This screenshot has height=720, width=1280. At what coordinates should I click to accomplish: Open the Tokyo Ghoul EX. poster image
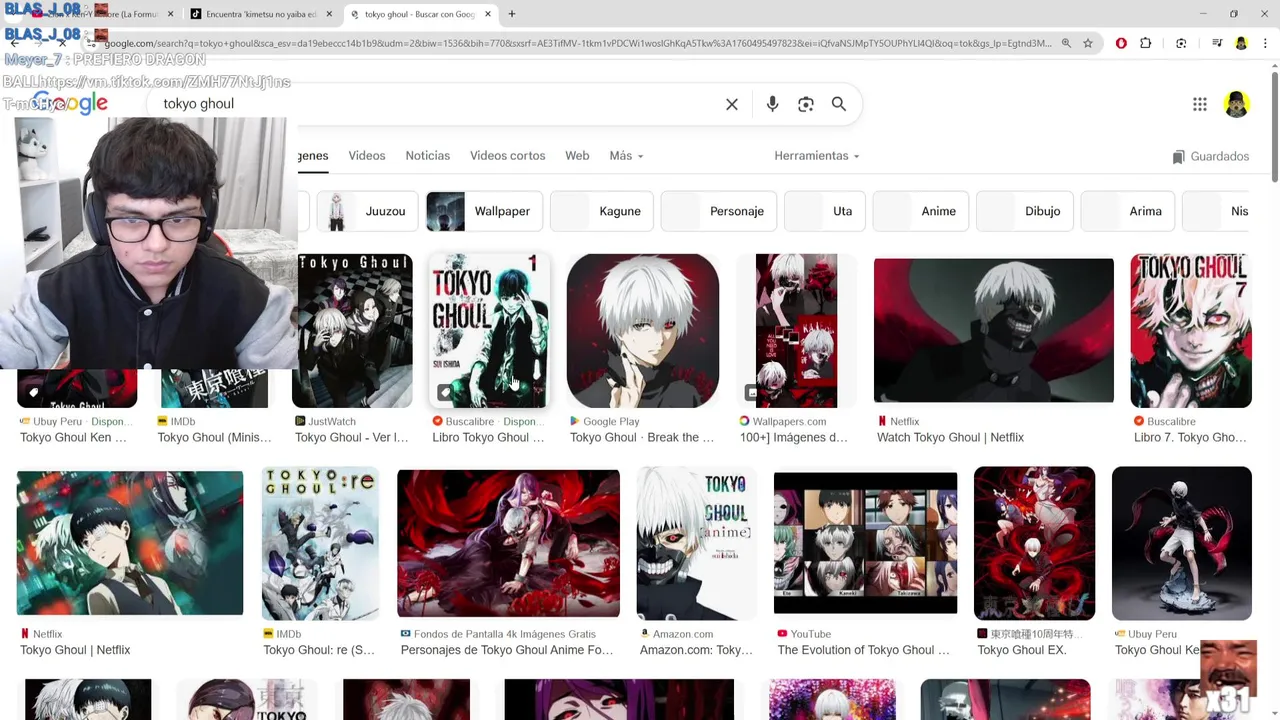[x=1034, y=543]
